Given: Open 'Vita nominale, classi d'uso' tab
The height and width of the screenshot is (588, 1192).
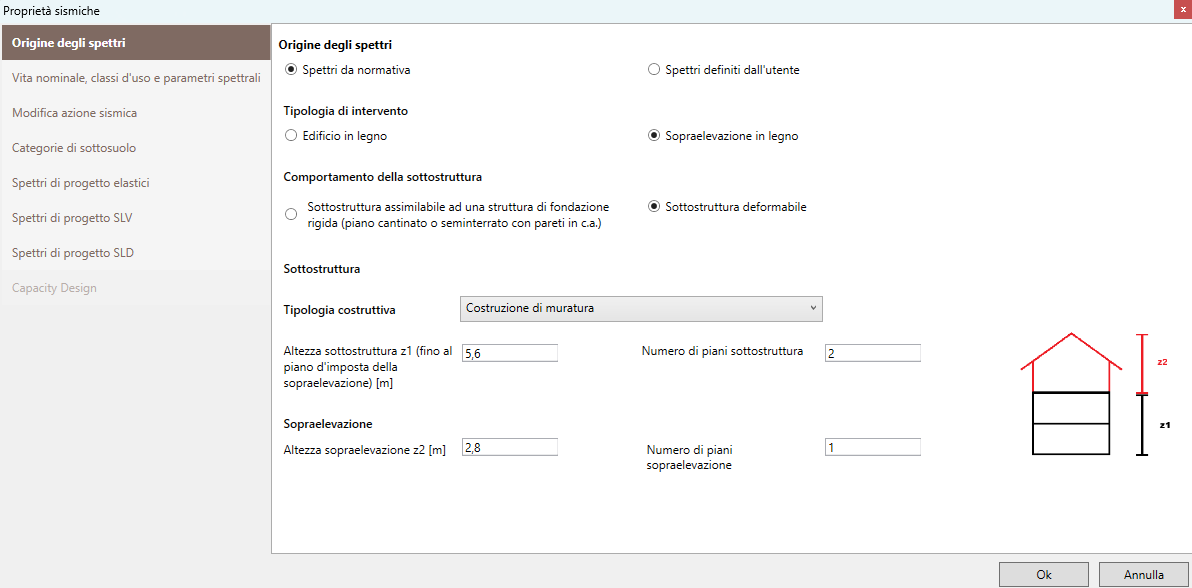Looking at the screenshot, I should pyautogui.click(x=136, y=78).
